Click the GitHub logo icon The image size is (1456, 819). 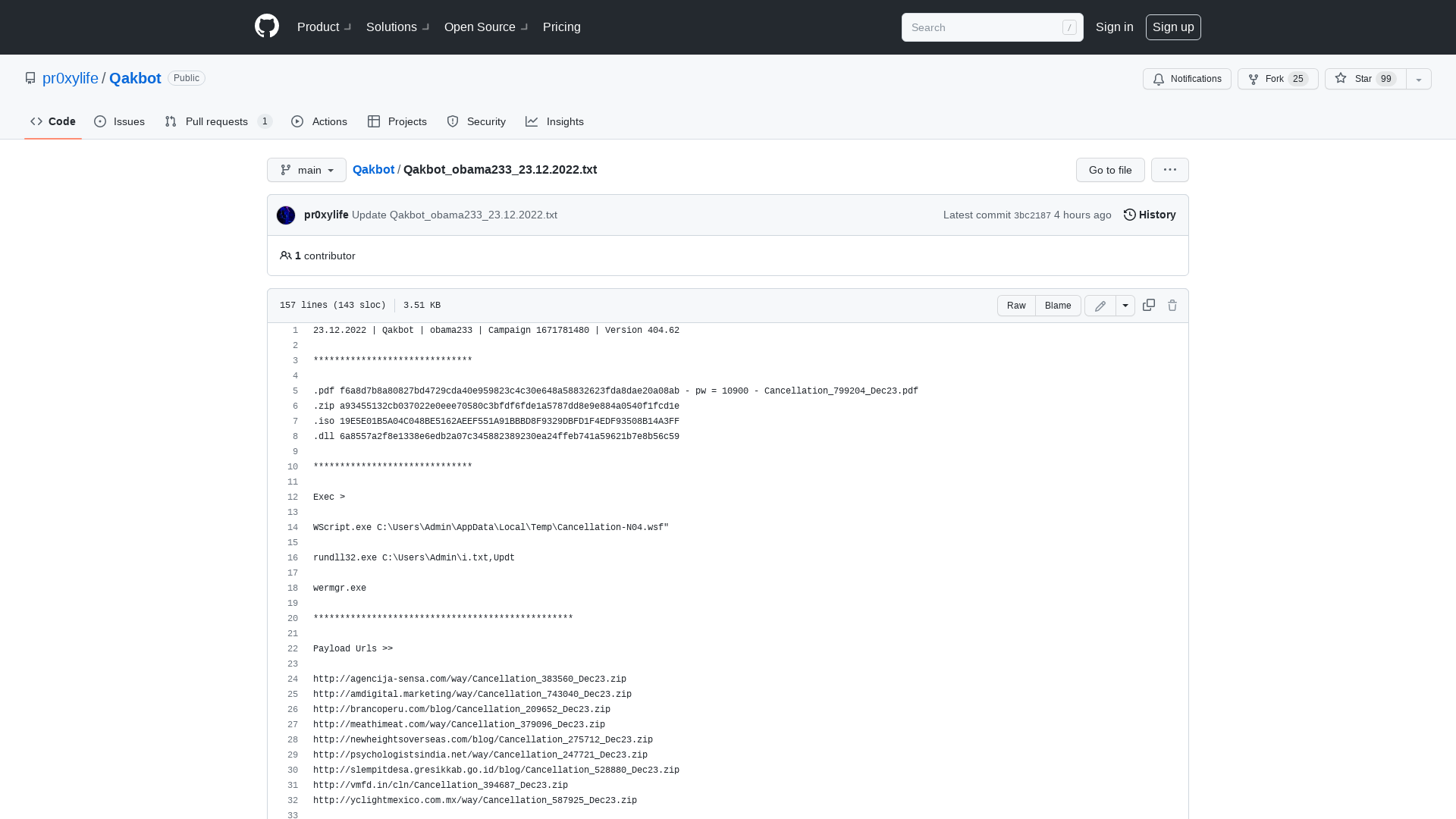click(267, 27)
